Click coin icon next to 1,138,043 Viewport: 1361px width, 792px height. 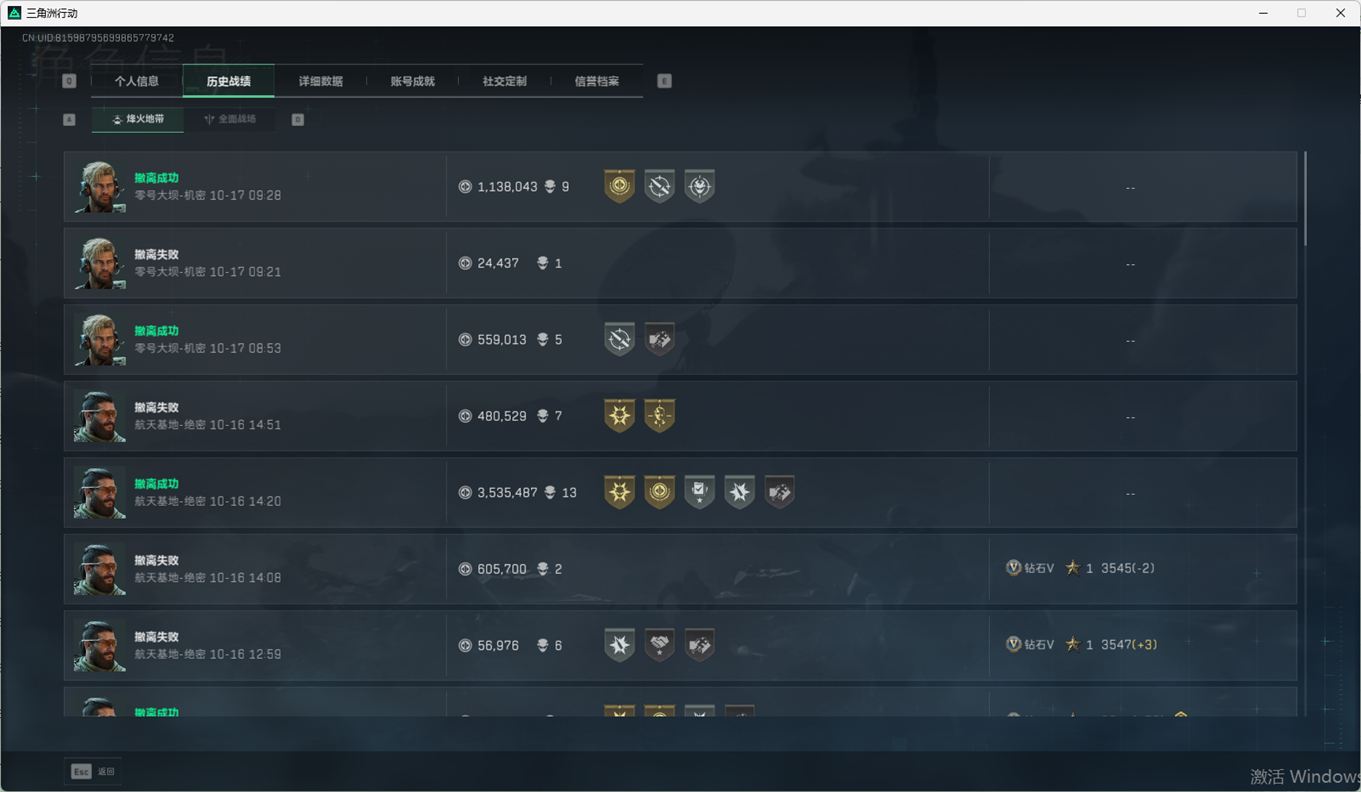coord(465,186)
